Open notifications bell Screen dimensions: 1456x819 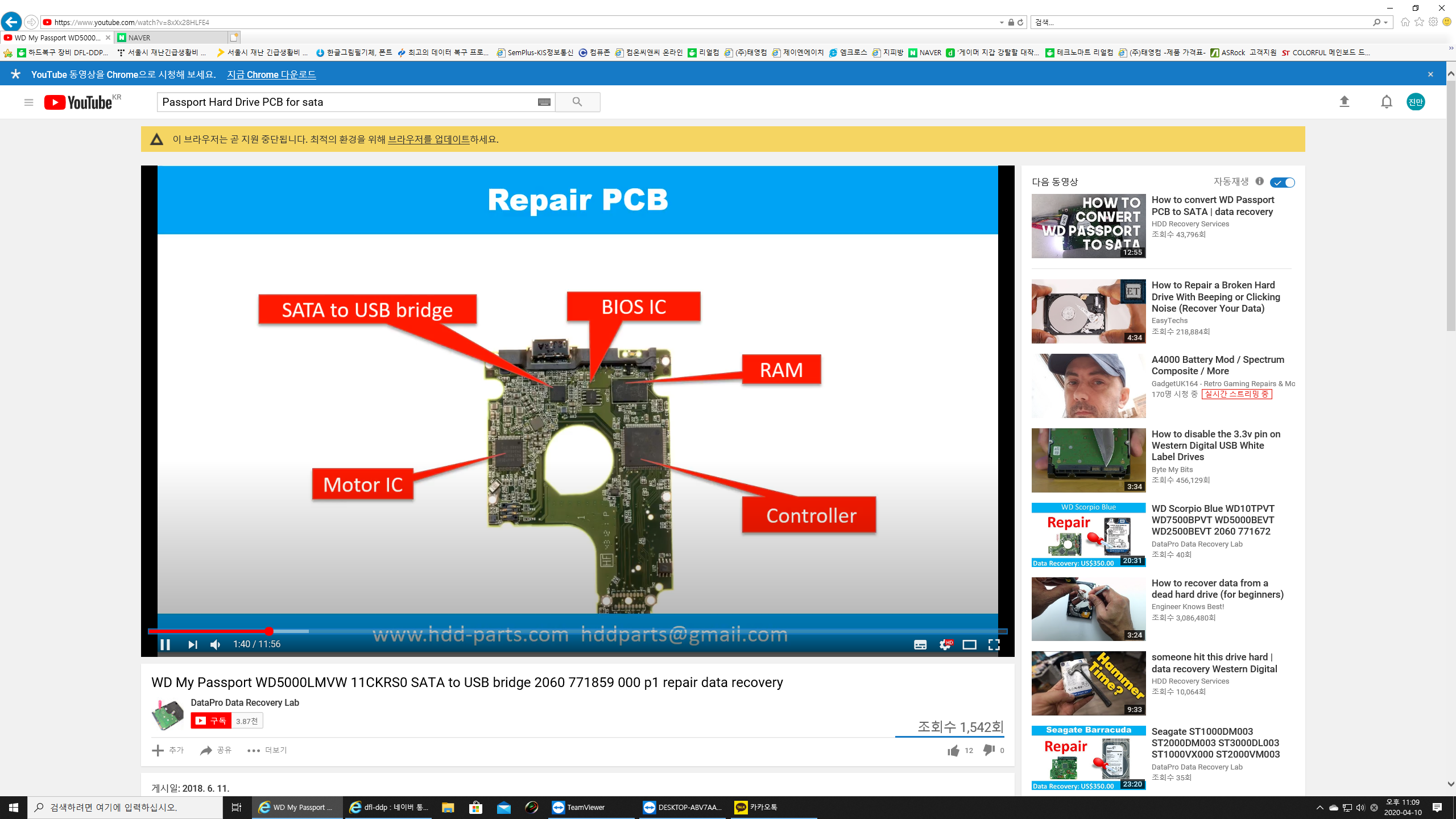pyautogui.click(x=1387, y=102)
